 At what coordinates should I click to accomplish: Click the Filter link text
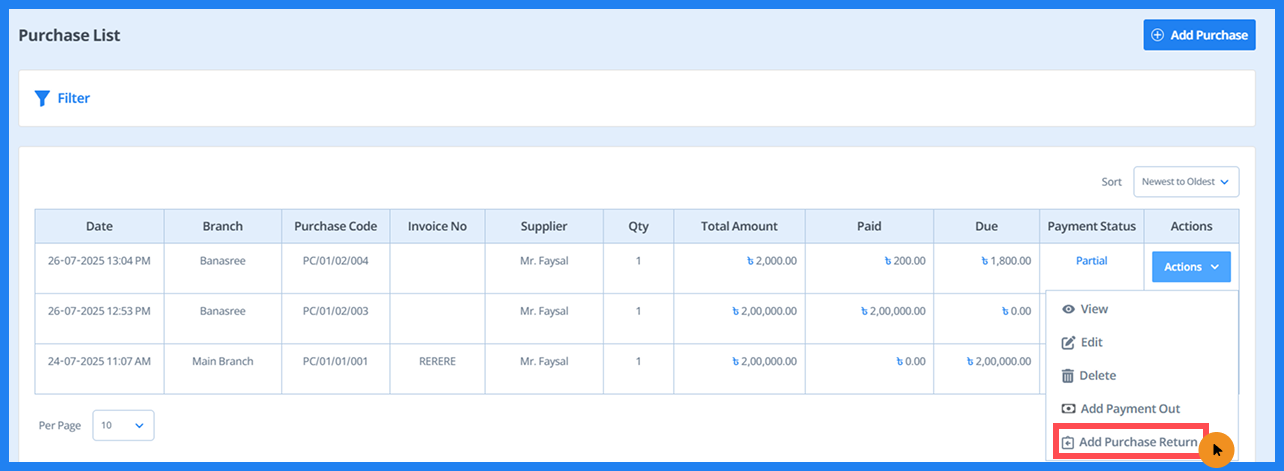tap(74, 98)
